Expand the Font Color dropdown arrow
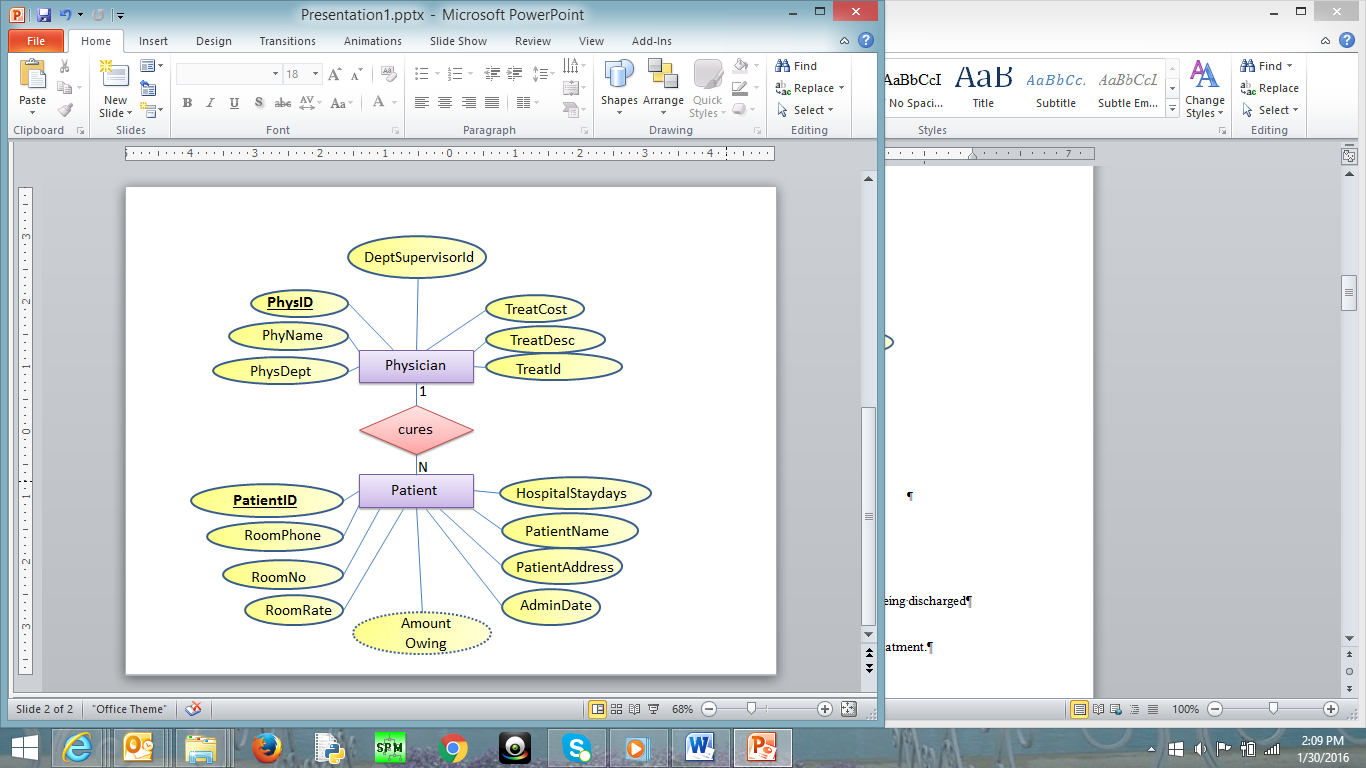Viewport: 1366px width, 768px height. 394,103
